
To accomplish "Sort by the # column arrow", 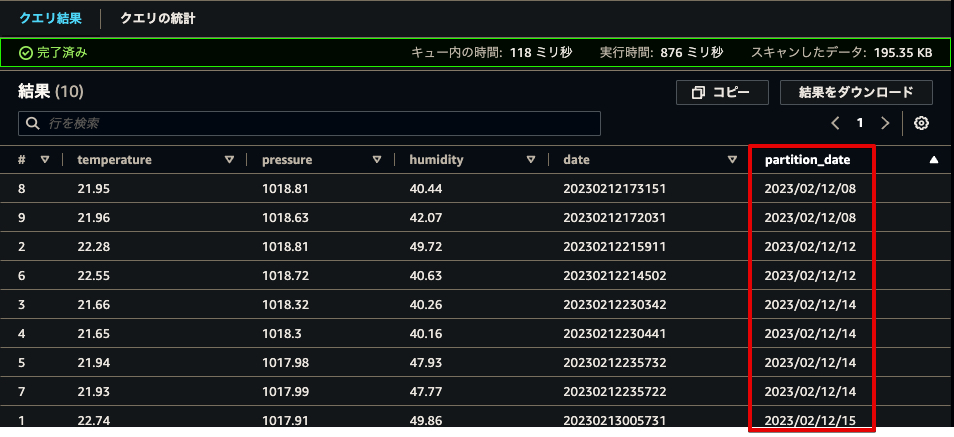I will click(x=44, y=160).
